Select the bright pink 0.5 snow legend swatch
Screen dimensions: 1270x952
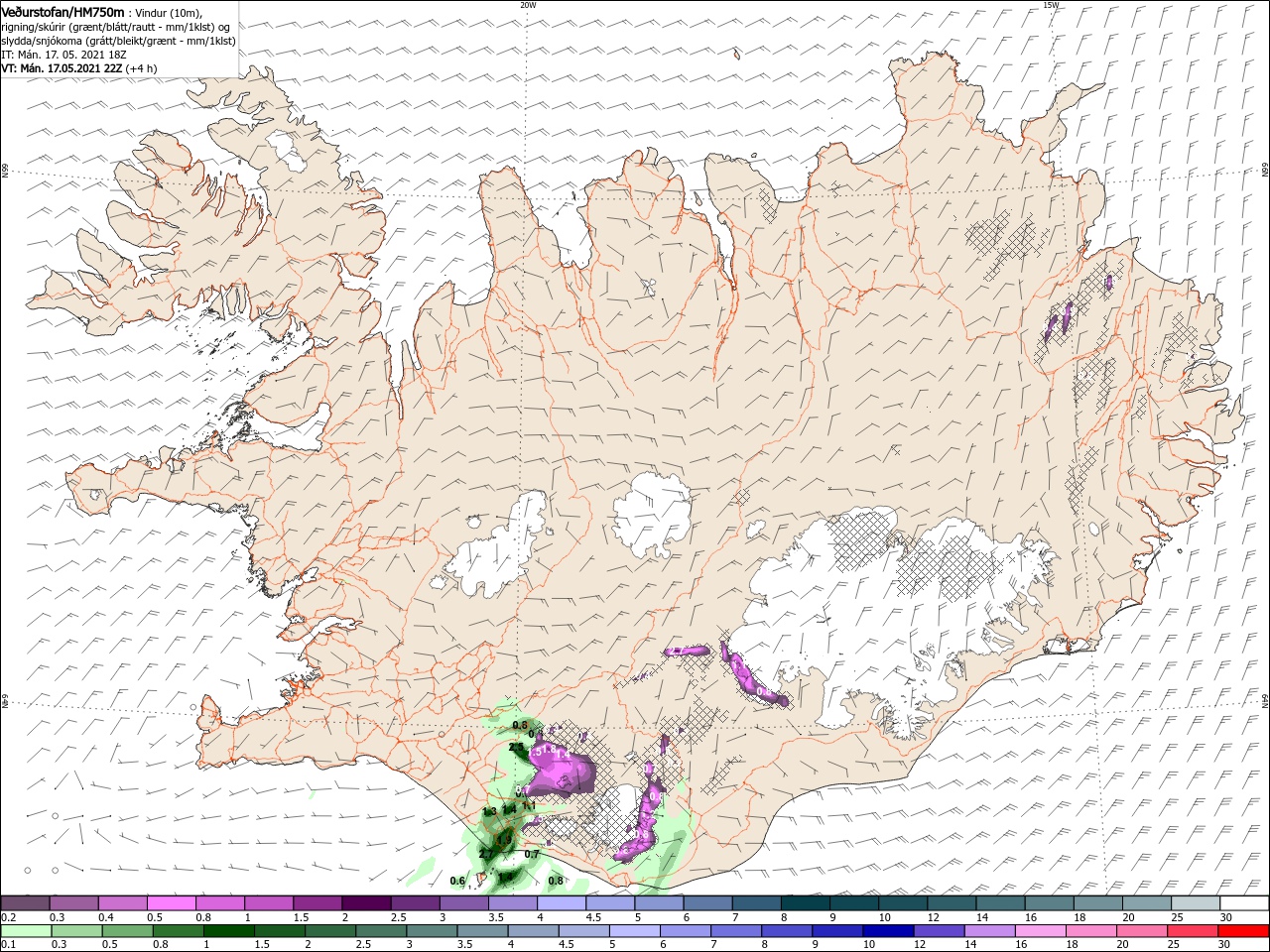click(x=171, y=902)
